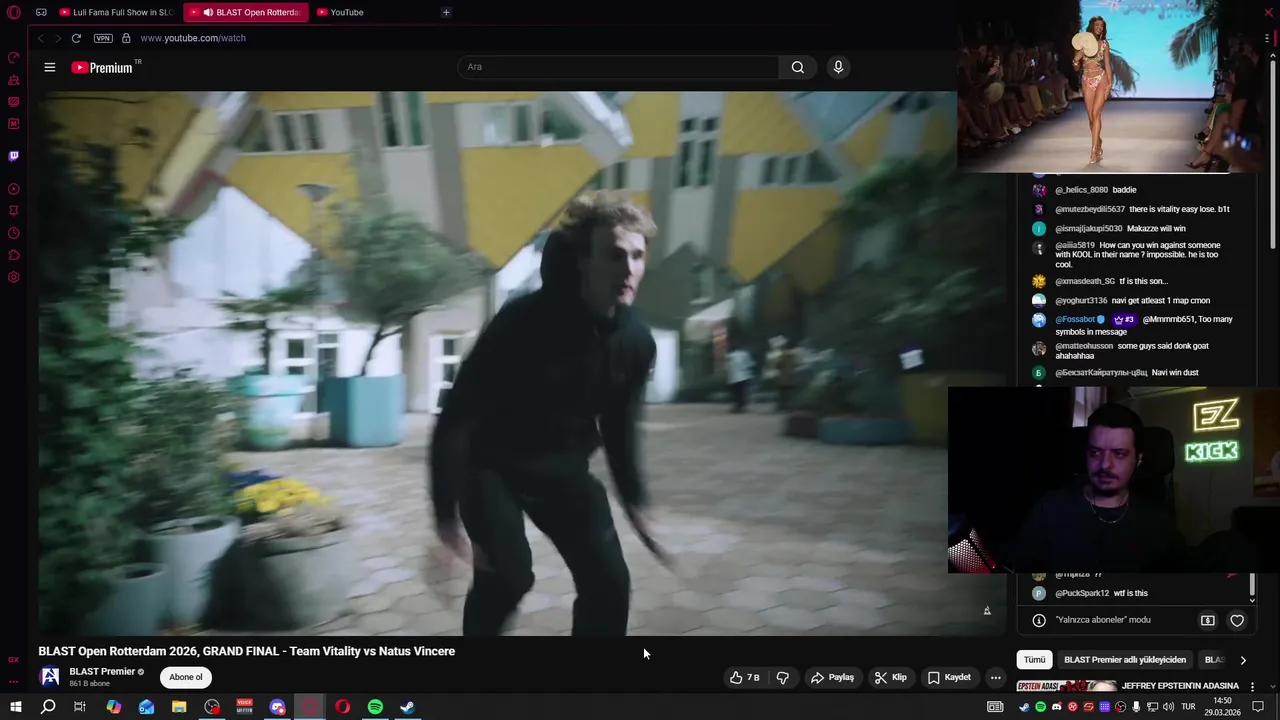Click chat message 'Makazze will win'

point(1156,229)
